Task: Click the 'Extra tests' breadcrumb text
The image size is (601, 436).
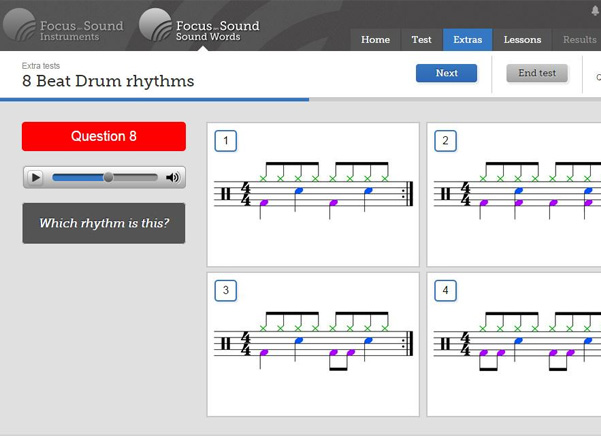Action: [x=41, y=66]
